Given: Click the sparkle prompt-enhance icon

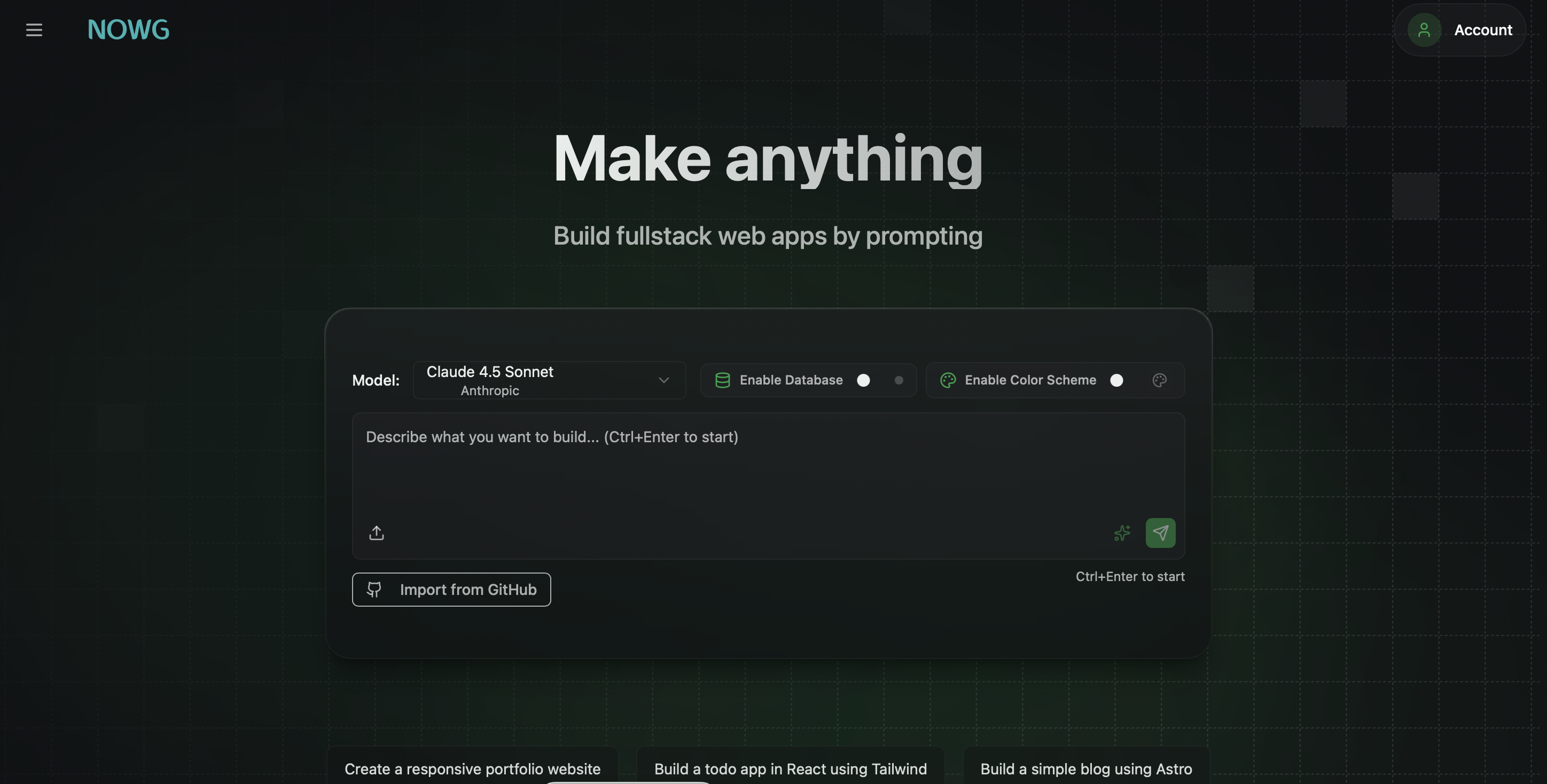Looking at the screenshot, I should point(1122,532).
